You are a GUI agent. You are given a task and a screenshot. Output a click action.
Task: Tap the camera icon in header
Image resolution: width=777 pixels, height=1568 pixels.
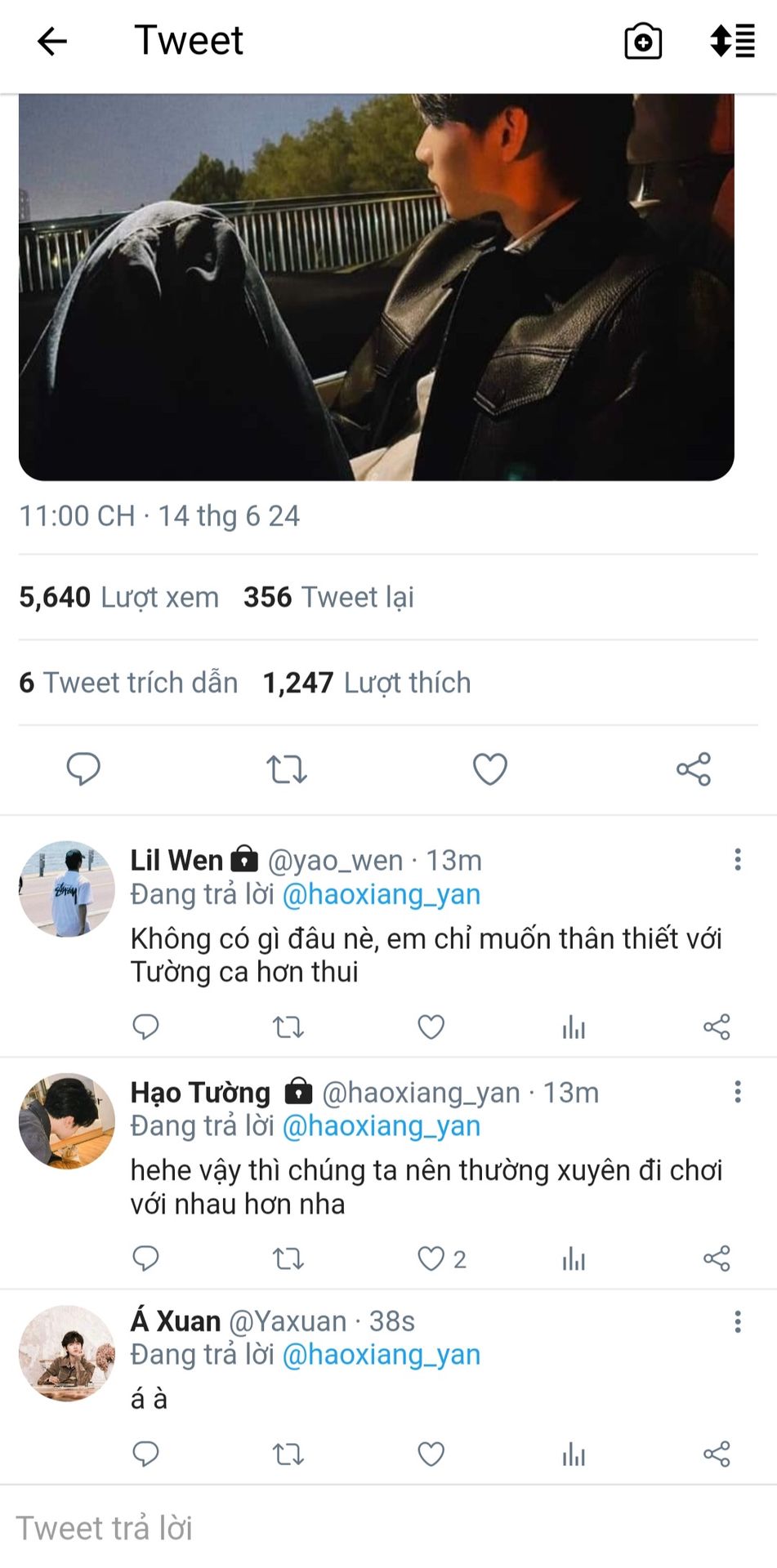coord(643,42)
